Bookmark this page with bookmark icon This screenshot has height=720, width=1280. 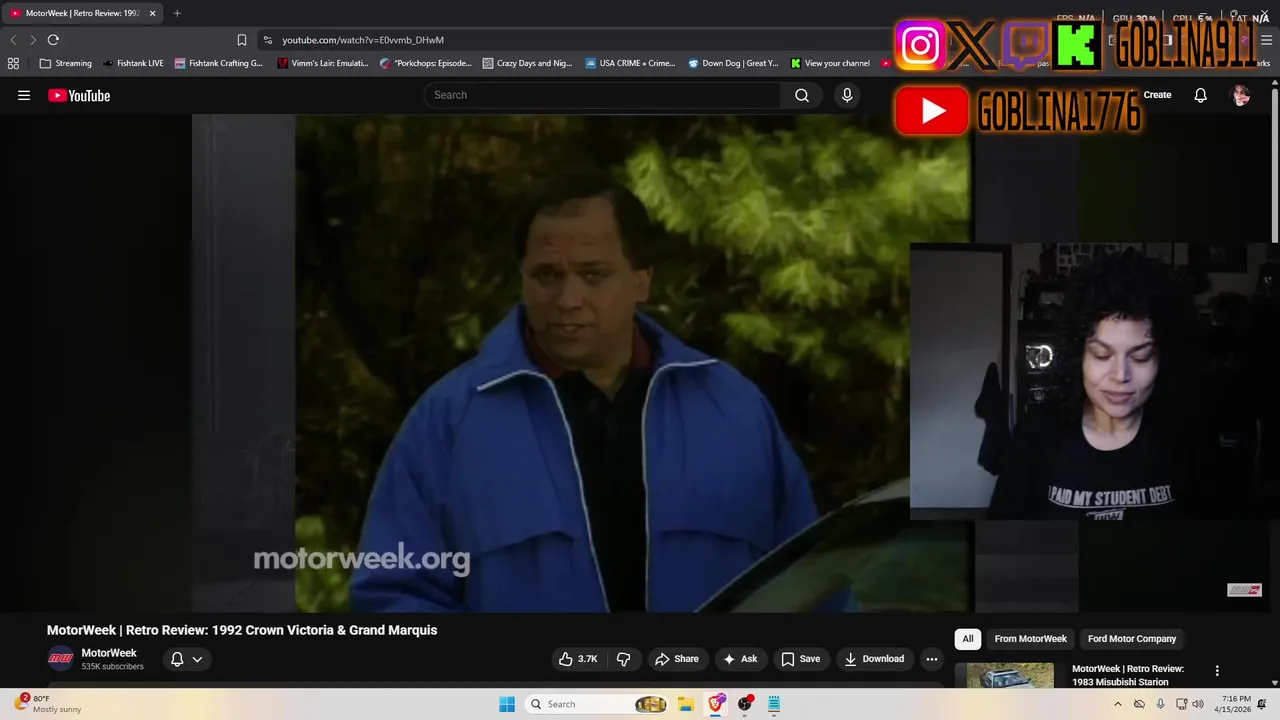coord(241,40)
